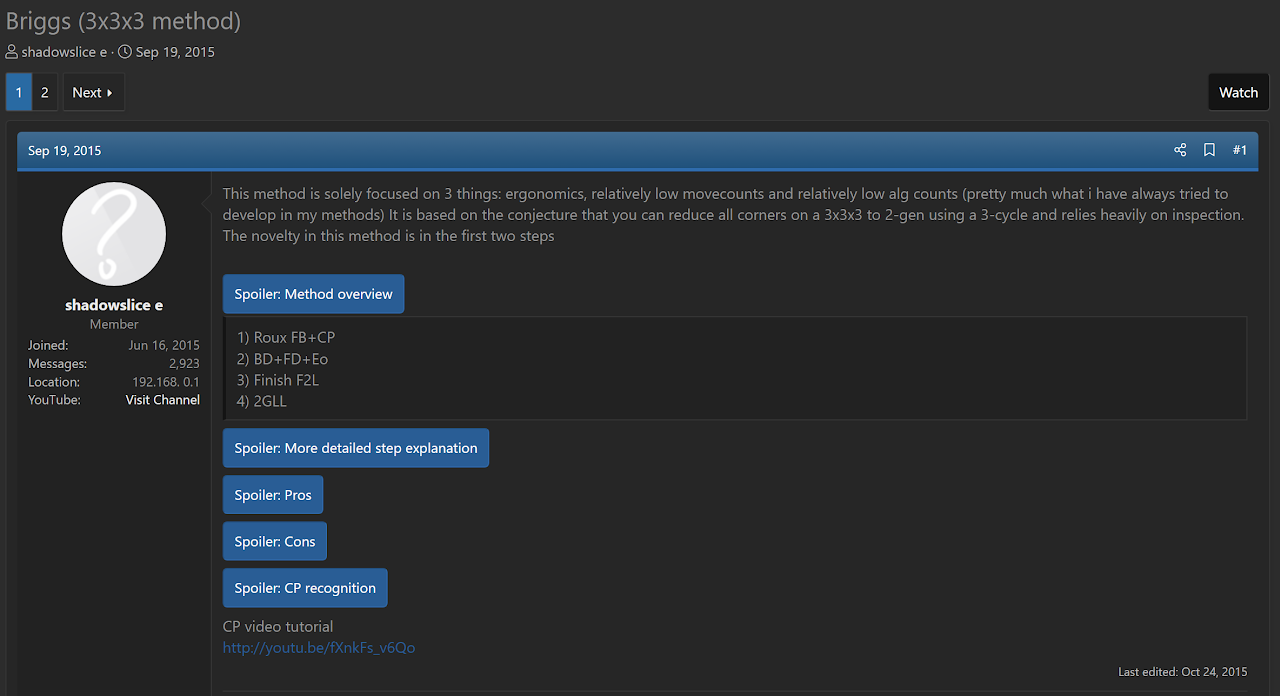Open shadowslice e's avatar image
Image resolution: width=1280 pixels, height=696 pixels.
pyautogui.click(x=114, y=234)
